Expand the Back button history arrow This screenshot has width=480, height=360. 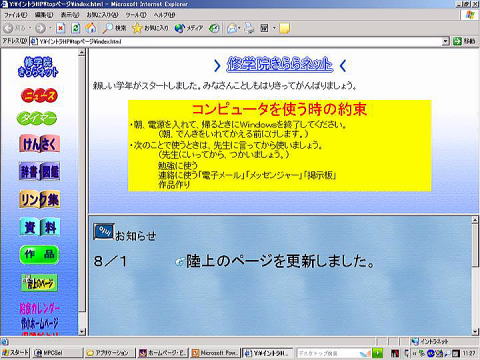pos(30,28)
